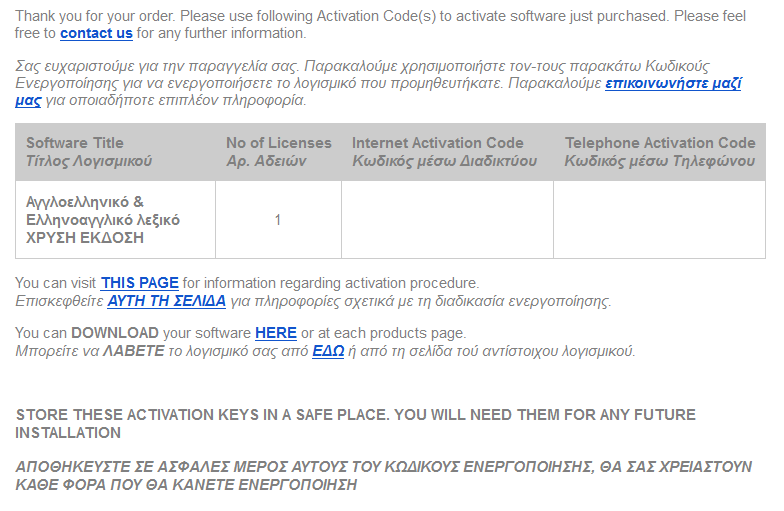Click the empty Internet Activation Code cell
The height and width of the screenshot is (511, 784).
coord(447,220)
